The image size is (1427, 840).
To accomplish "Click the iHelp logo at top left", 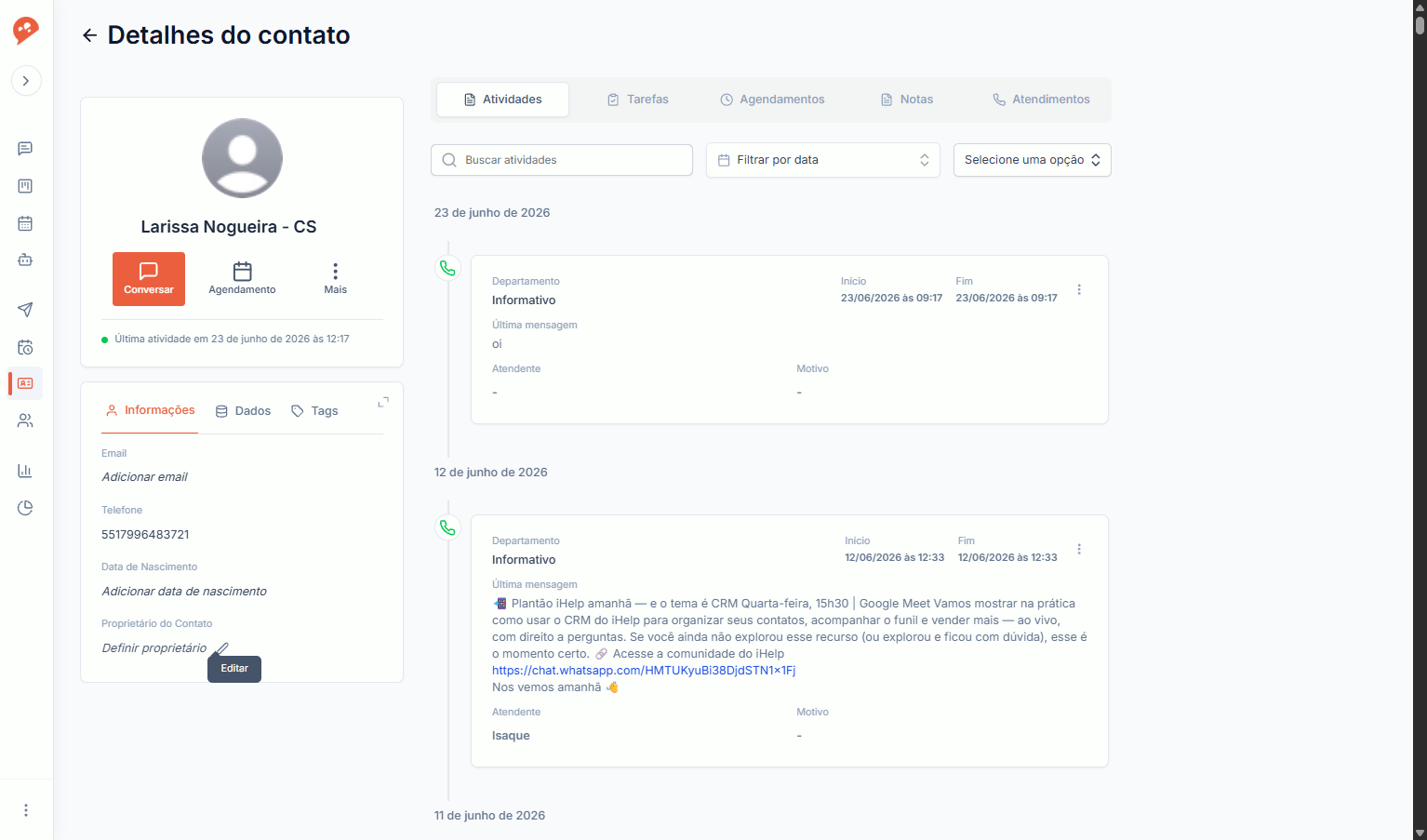I will pos(26,30).
